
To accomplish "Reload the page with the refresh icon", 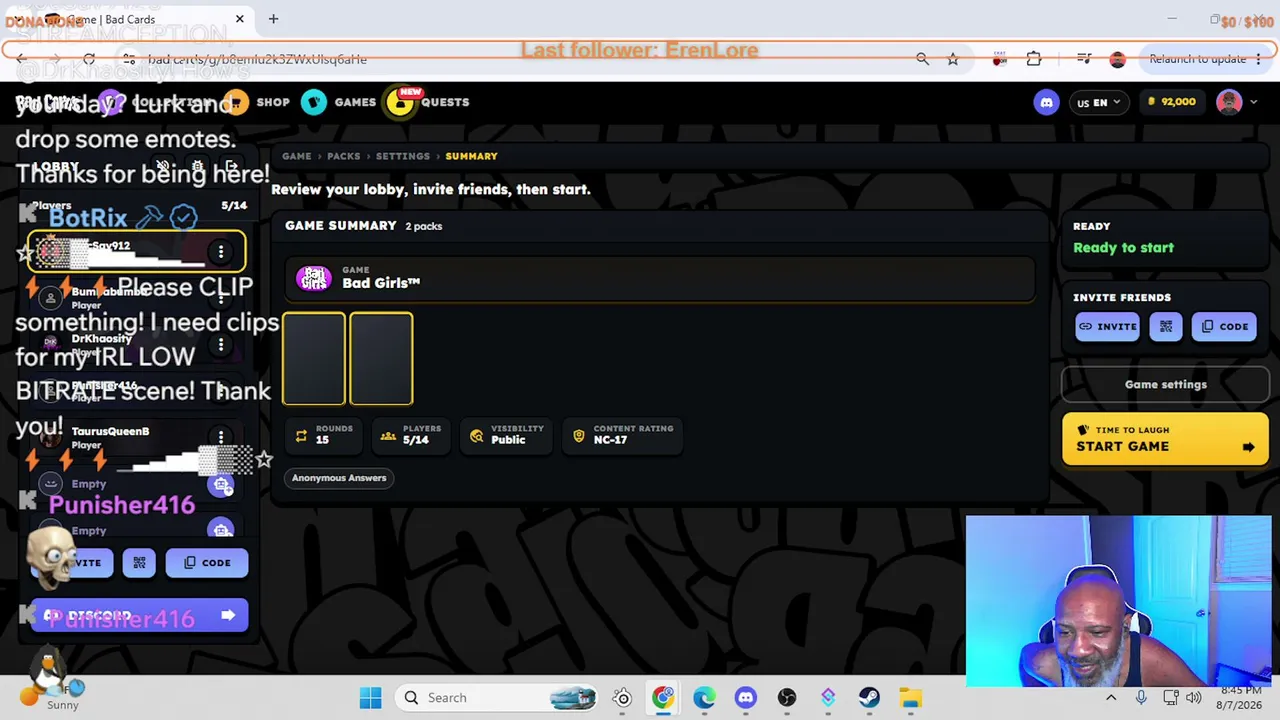I will [89, 59].
